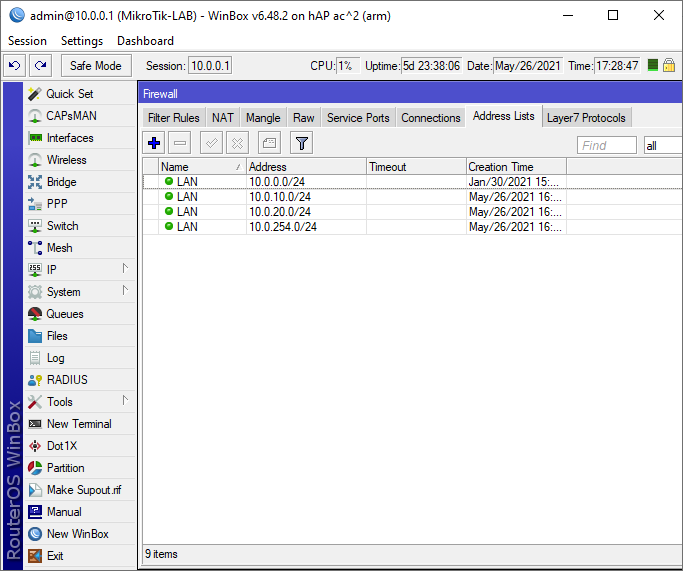Add new address list entry with plus
The width and height of the screenshot is (683, 571).
click(154, 143)
